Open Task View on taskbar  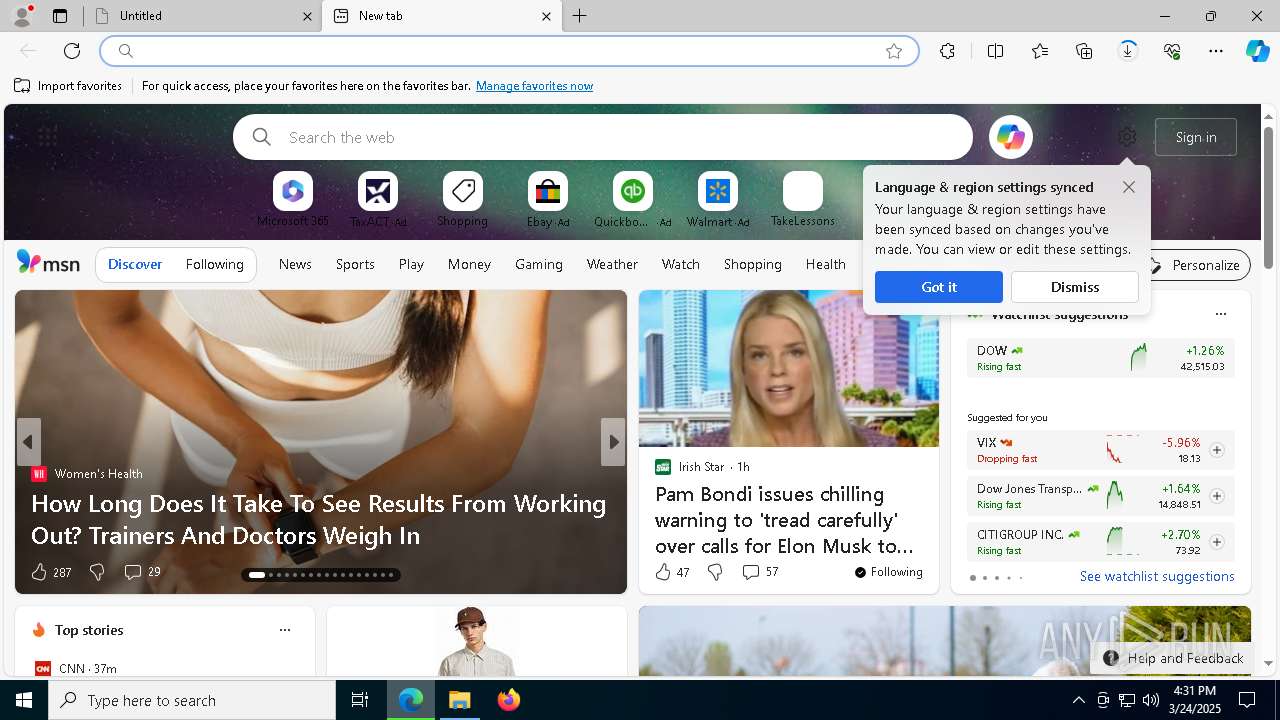[360, 700]
